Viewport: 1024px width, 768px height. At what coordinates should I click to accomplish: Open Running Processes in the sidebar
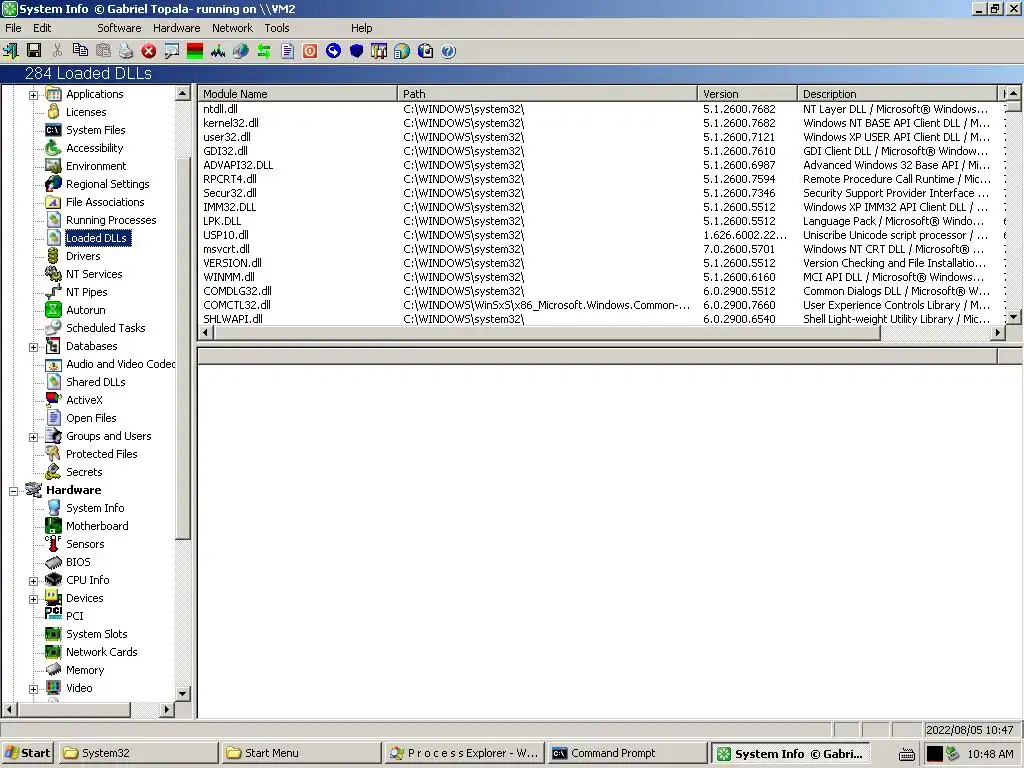pyautogui.click(x=111, y=220)
